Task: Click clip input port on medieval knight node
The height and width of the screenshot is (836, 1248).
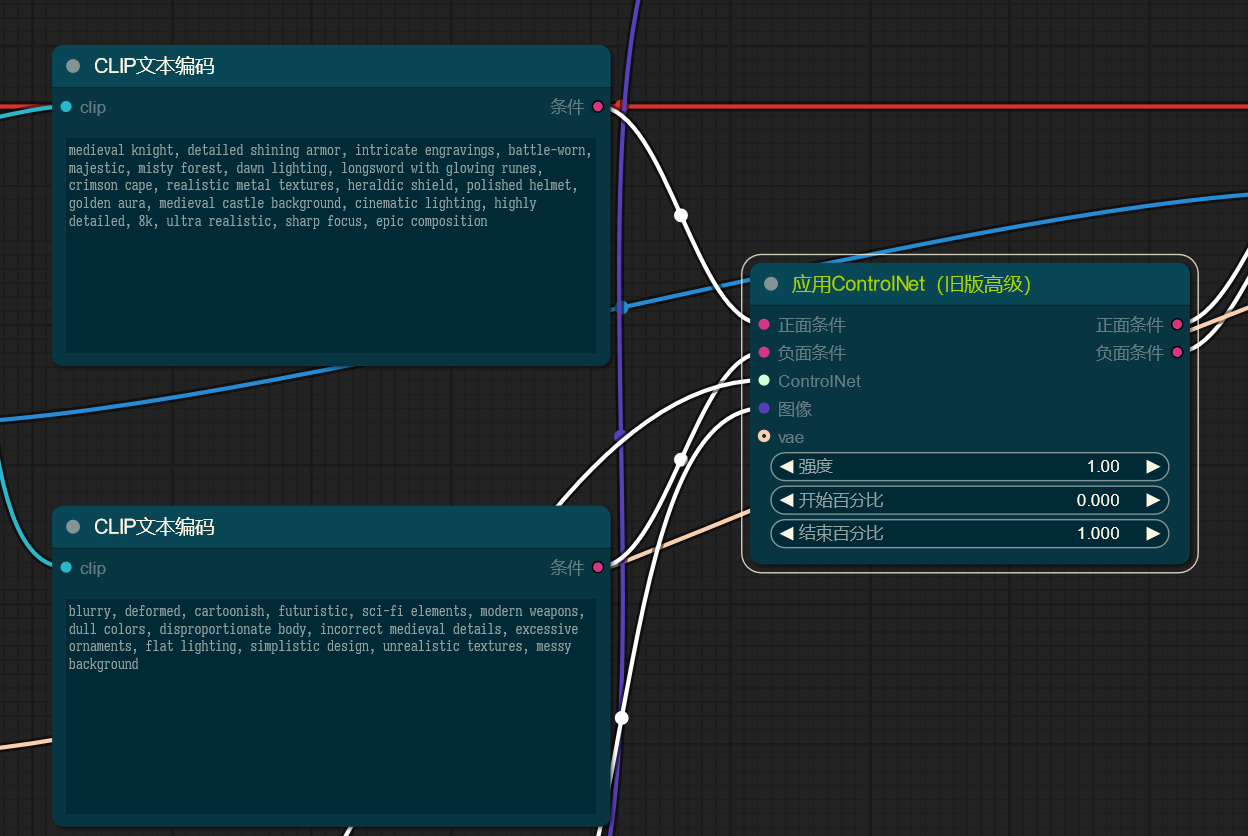Action: (x=66, y=107)
